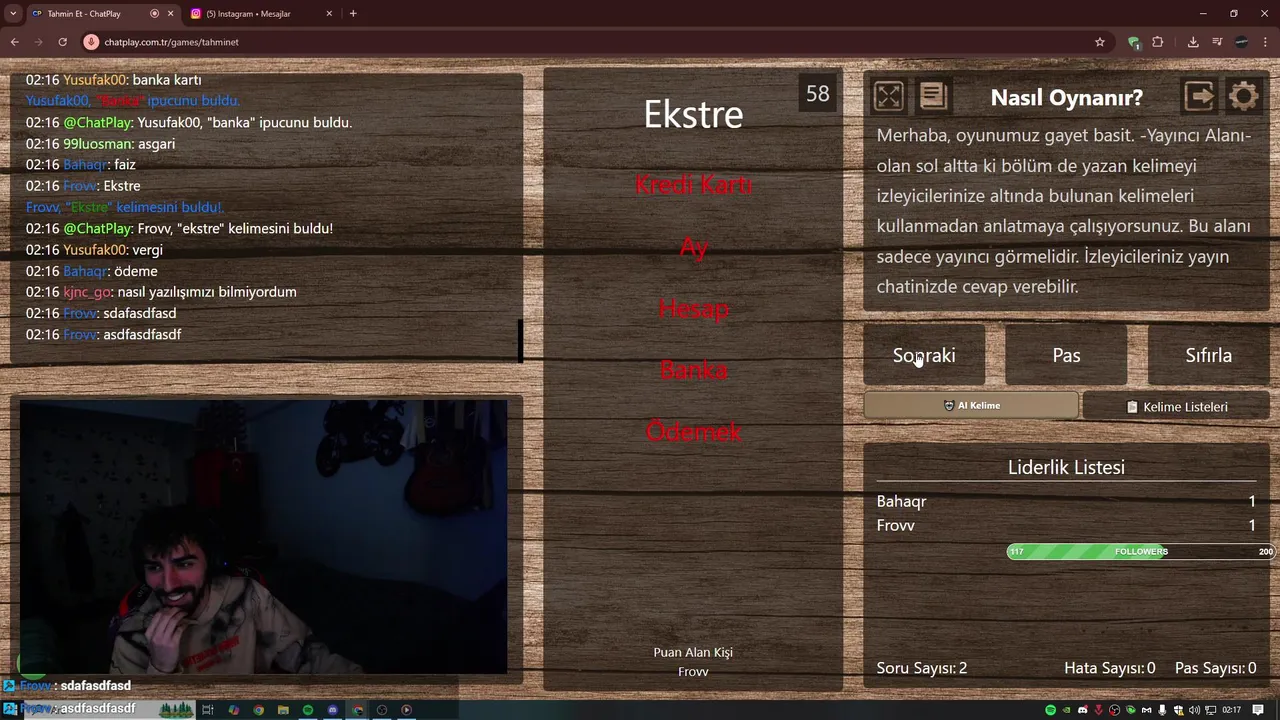Focus the chatplay.com.tr address bar
The image size is (1280, 720).
590,42
